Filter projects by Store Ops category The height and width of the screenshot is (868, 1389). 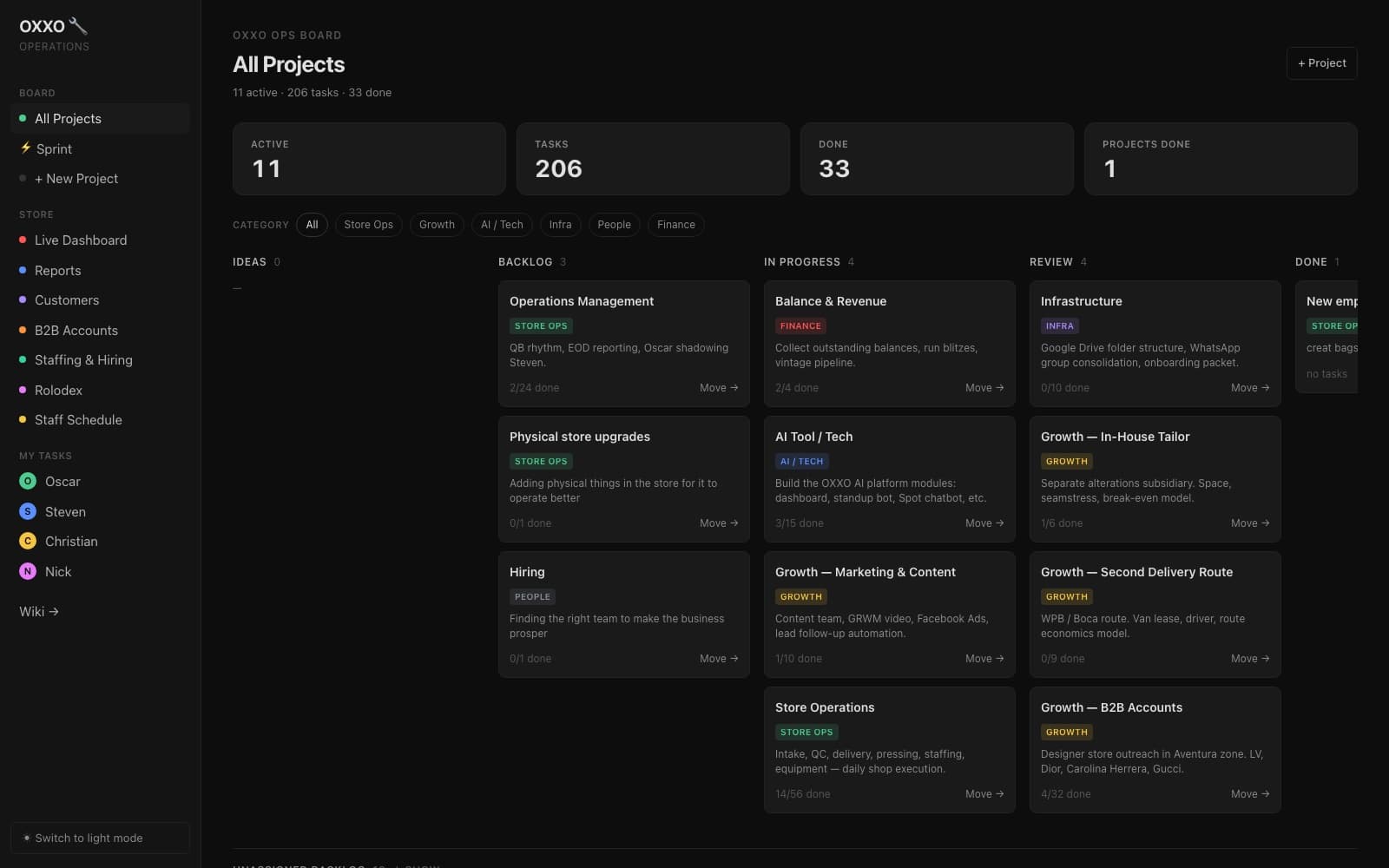(368, 225)
